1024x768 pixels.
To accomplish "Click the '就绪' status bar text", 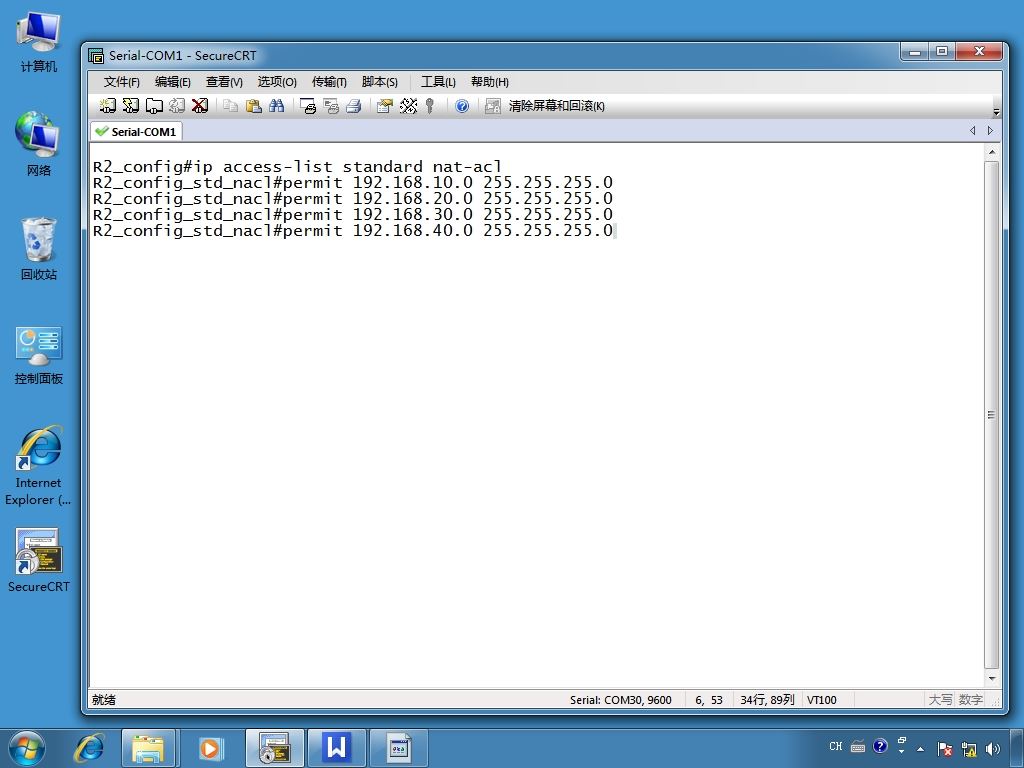I will coord(104,700).
